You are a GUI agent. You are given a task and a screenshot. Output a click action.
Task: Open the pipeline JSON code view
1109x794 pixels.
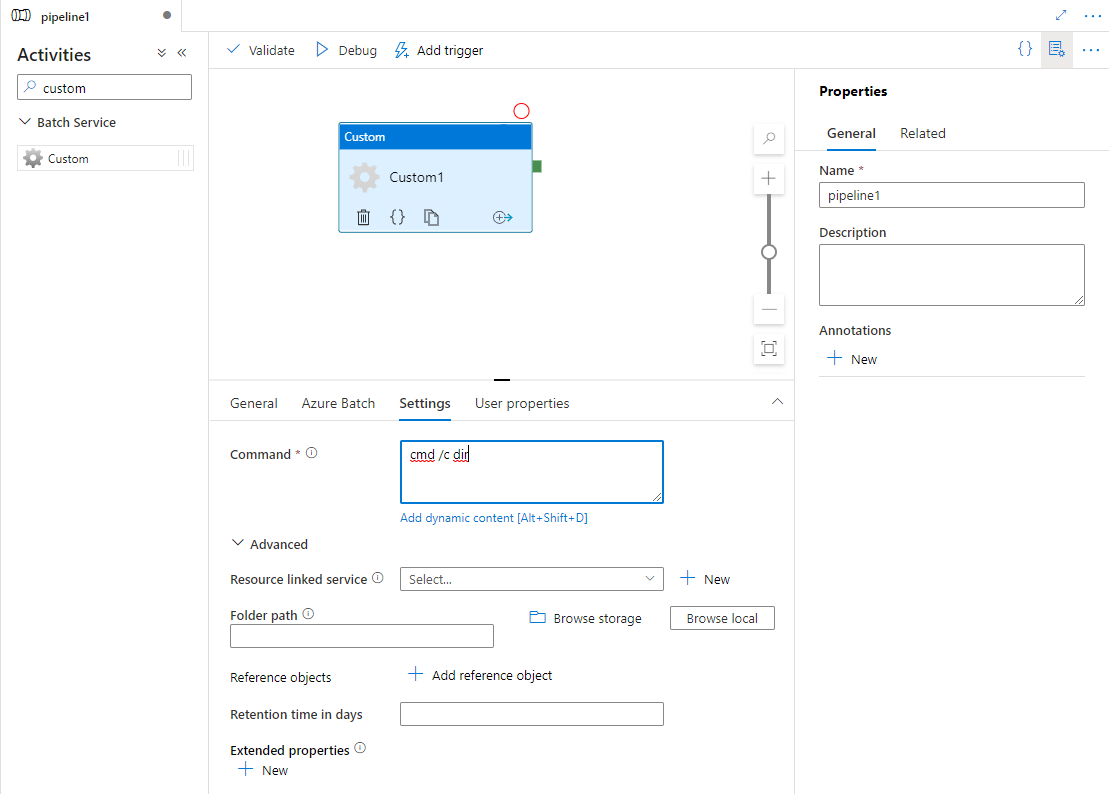tap(1023, 48)
